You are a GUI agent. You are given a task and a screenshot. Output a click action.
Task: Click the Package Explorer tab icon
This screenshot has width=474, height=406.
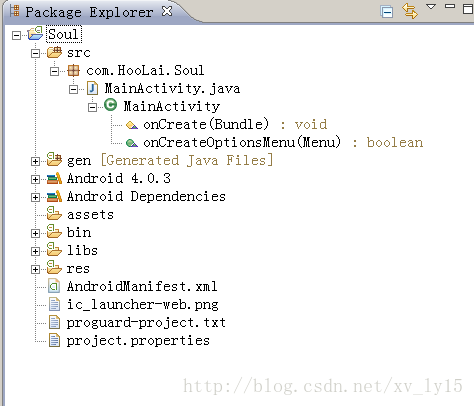point(15,11)
